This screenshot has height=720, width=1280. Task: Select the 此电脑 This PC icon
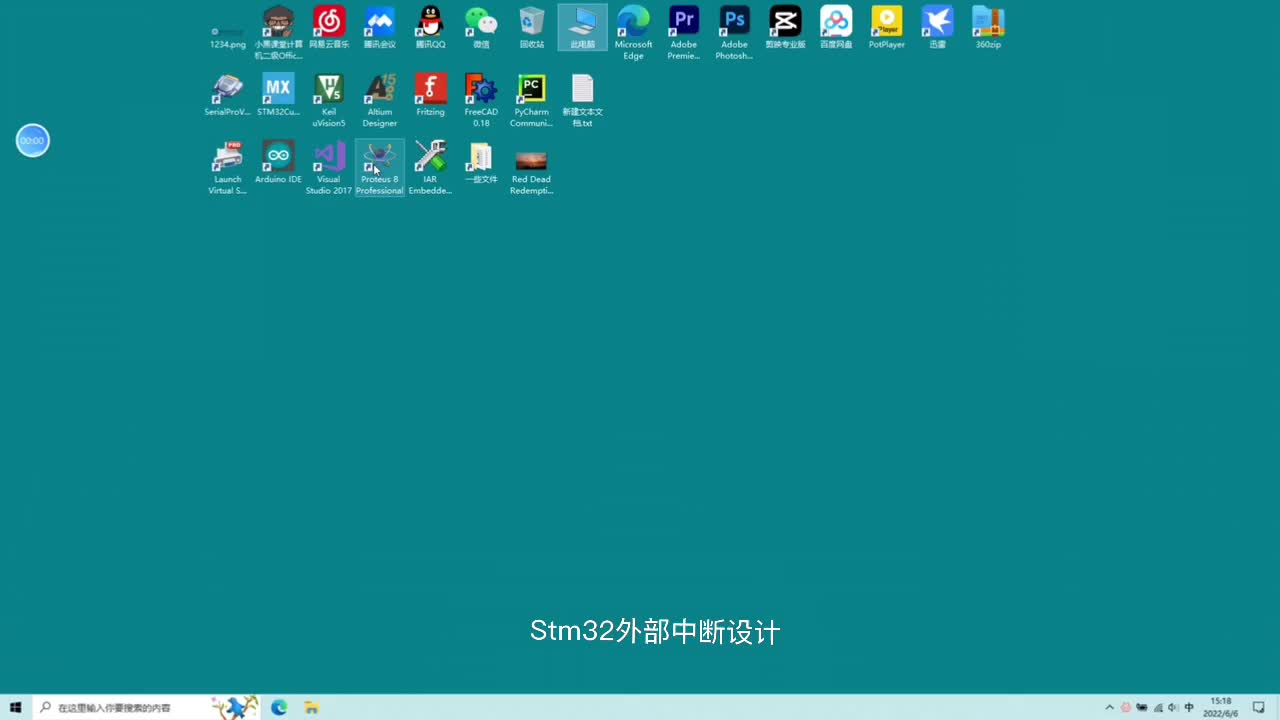tap(582, 28)
